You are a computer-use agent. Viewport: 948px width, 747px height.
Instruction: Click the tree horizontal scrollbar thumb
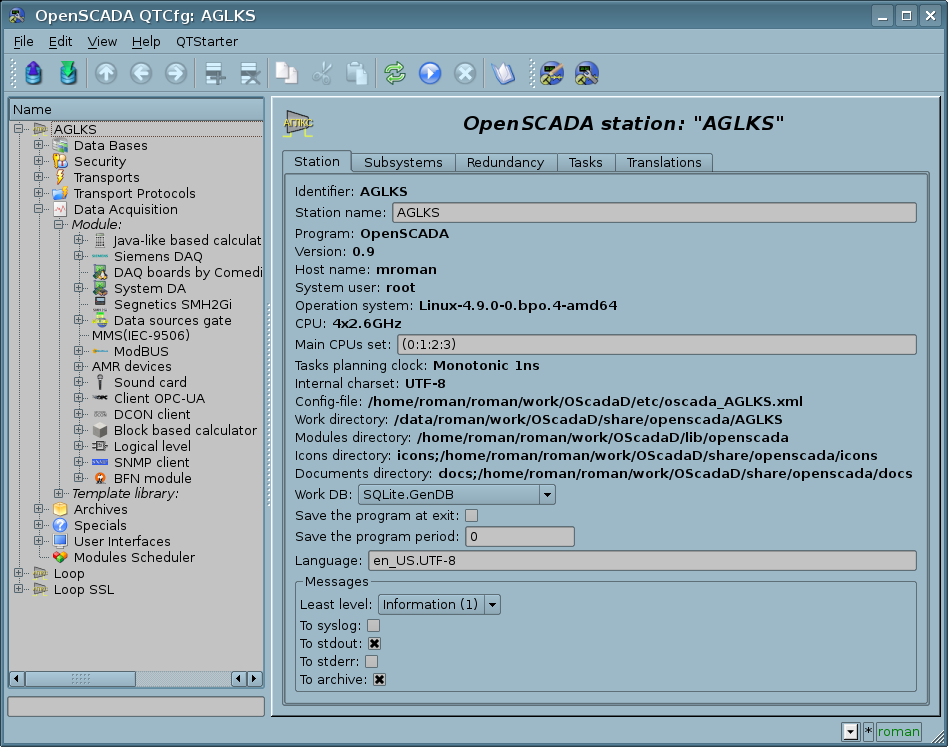(x=80, y=679)
